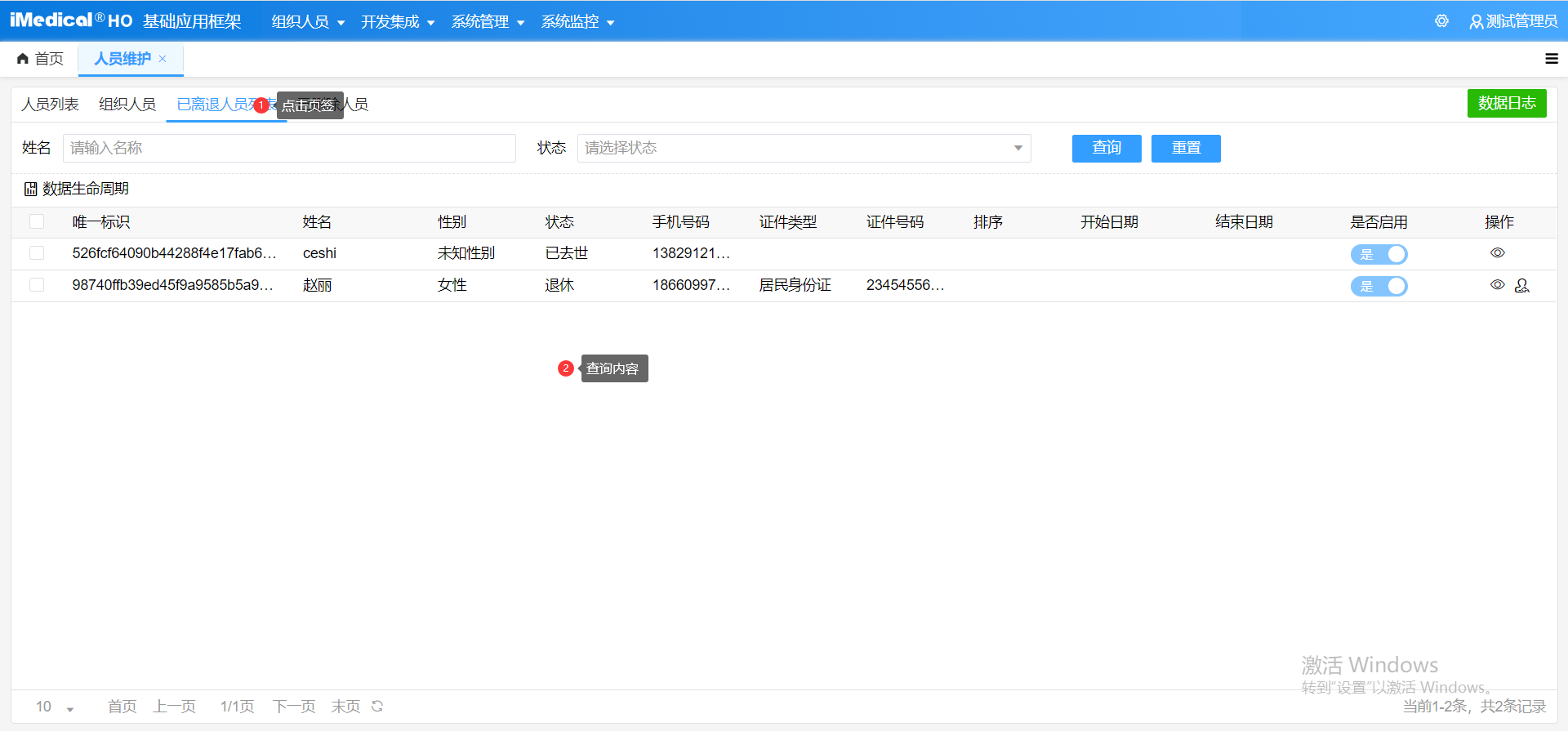Switch to 人员列表 sub-tab

(x=50, y=105)
